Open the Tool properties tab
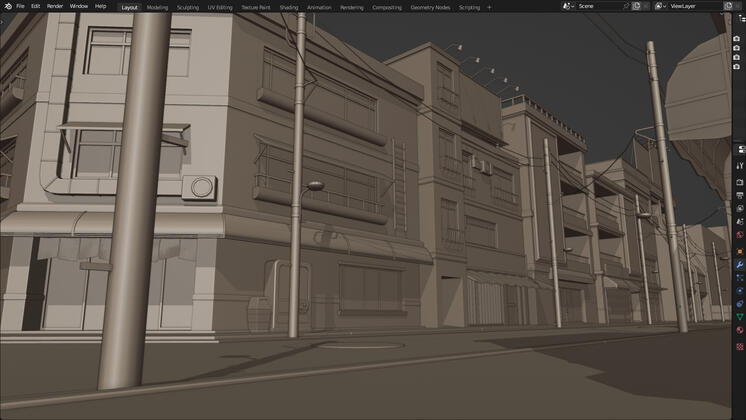 coord(740,166)
